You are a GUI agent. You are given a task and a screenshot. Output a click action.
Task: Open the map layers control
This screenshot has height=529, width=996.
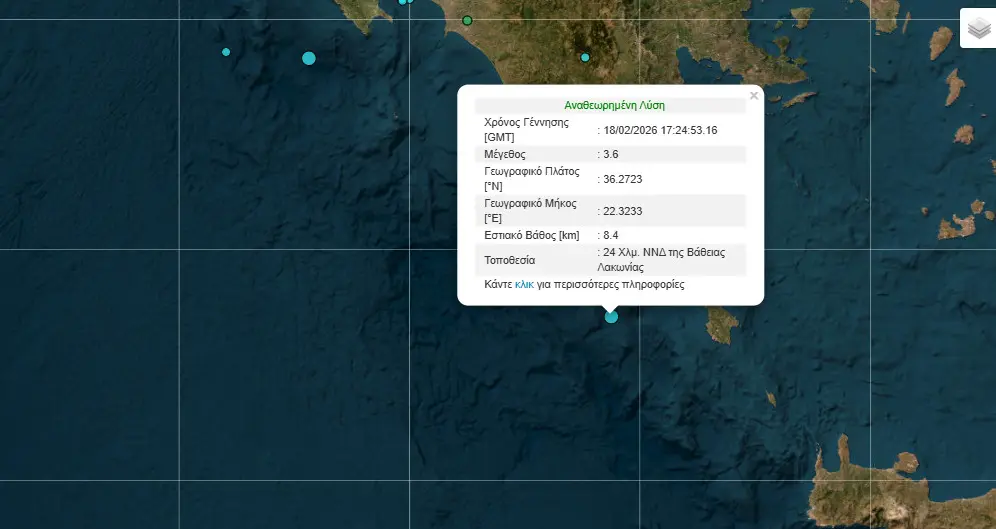(x=976, y=28)
